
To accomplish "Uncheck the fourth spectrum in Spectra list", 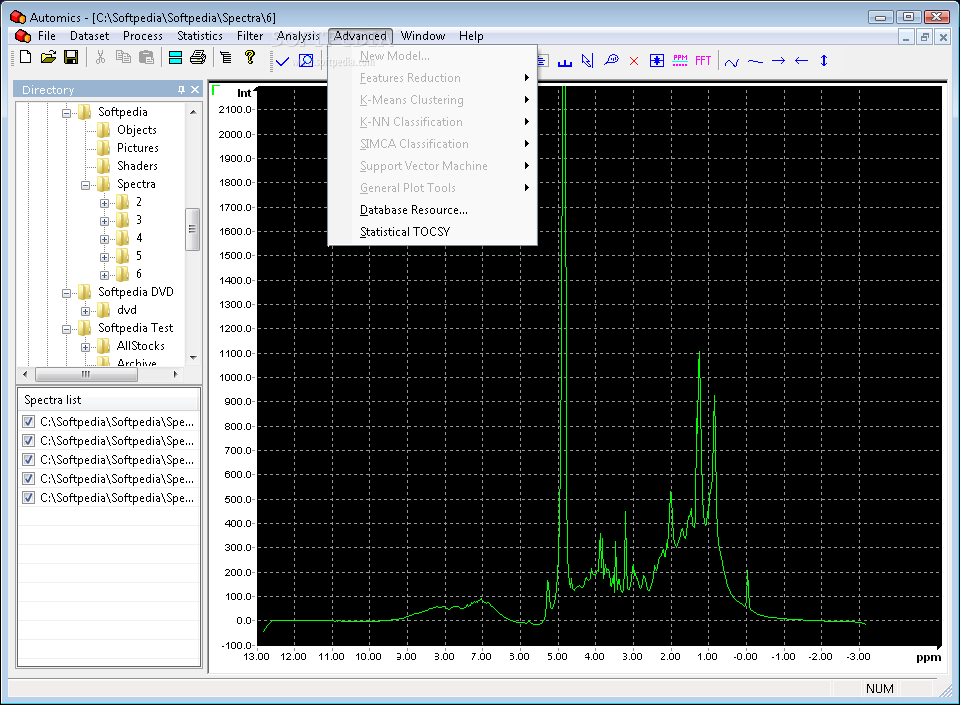I will coord(28,478).
